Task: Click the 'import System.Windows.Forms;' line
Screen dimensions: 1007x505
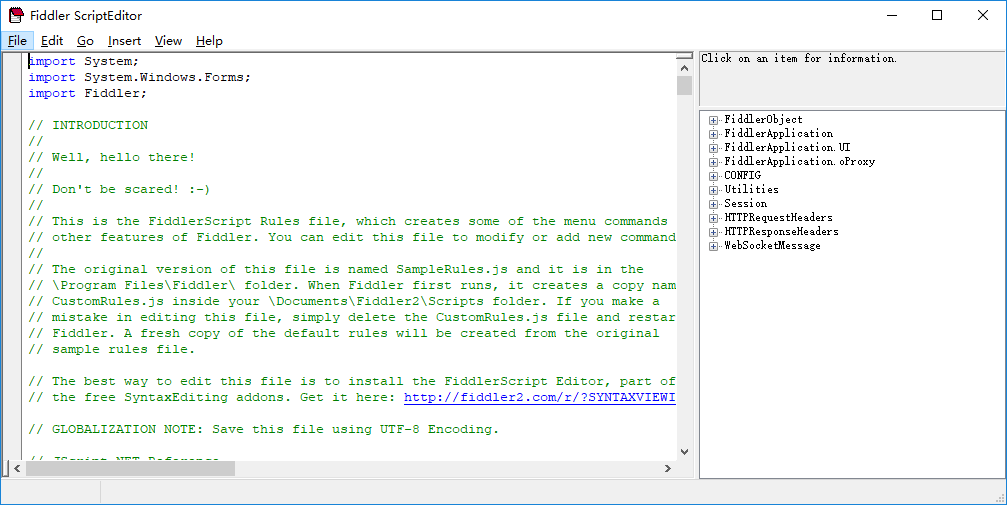Action: [x=139, y=78]
